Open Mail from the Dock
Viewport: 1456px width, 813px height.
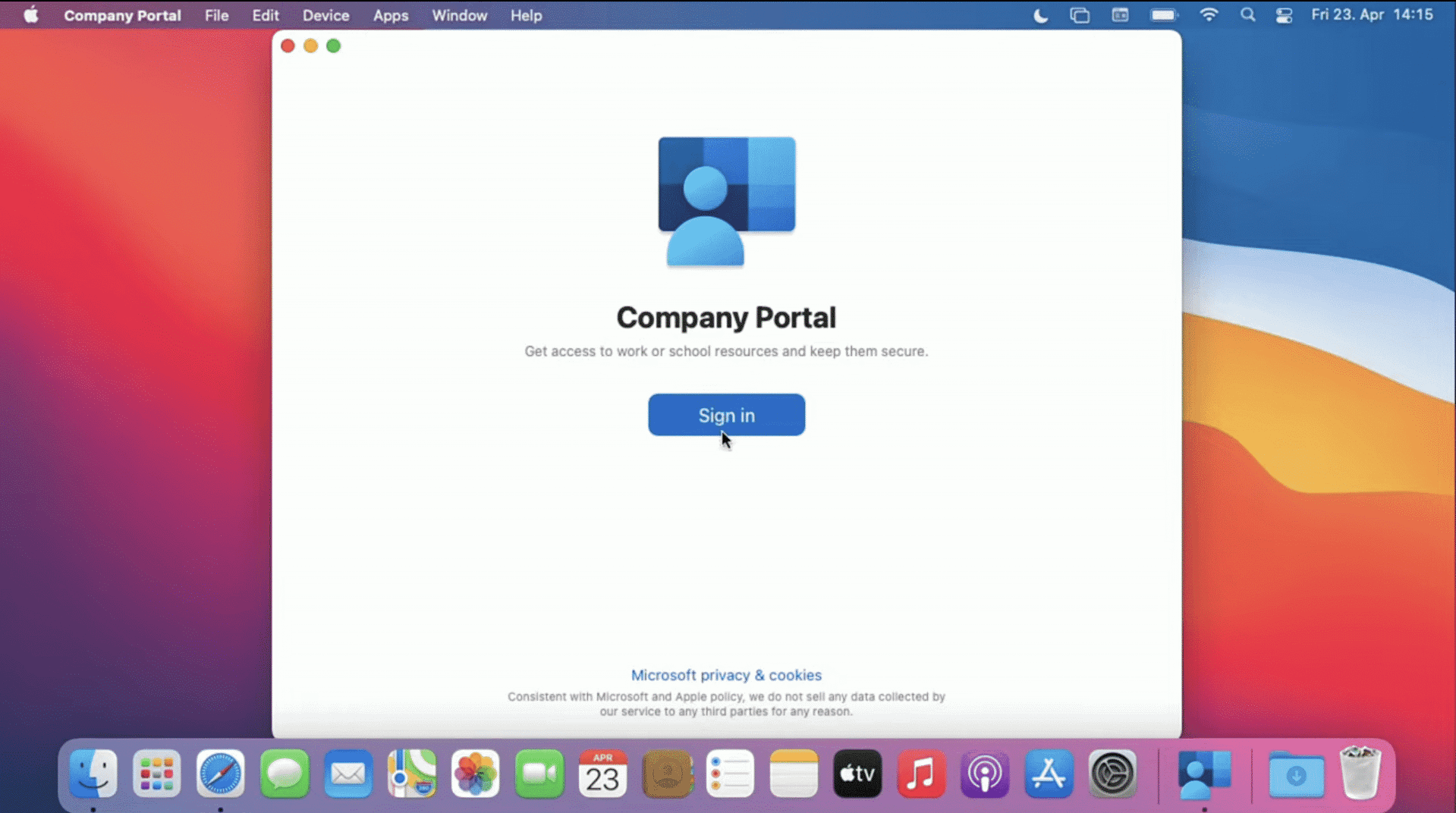click(x=347, y=774)
